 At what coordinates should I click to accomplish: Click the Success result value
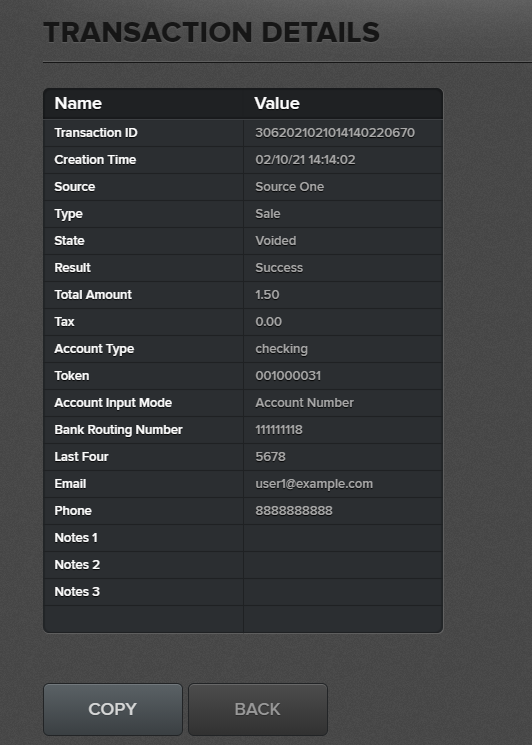pyautogui.click(x=279, y=268)
